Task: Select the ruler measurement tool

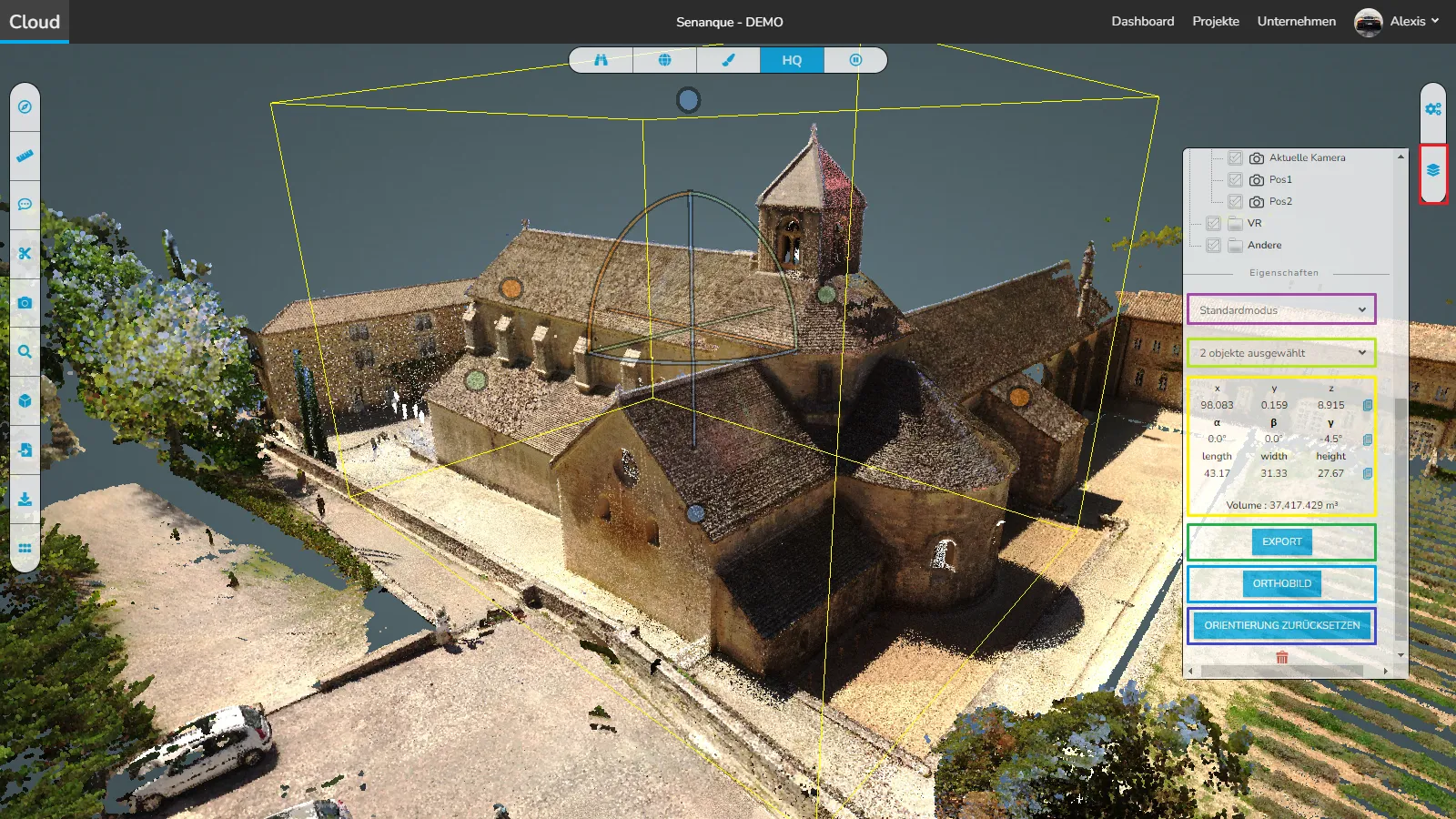Action: click(25, 156)
